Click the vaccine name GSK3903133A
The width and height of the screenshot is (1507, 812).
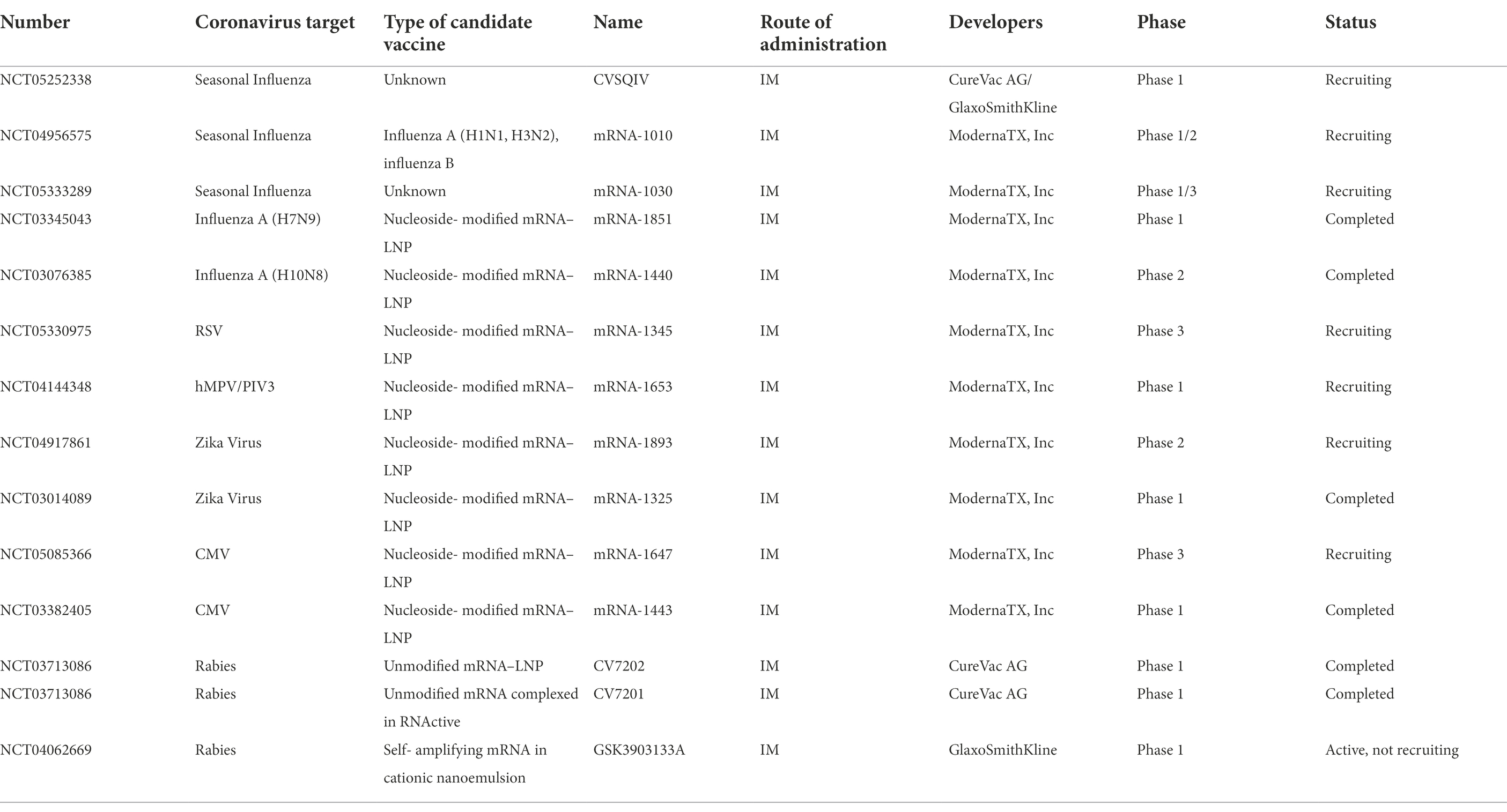click(x=639, y=749)
